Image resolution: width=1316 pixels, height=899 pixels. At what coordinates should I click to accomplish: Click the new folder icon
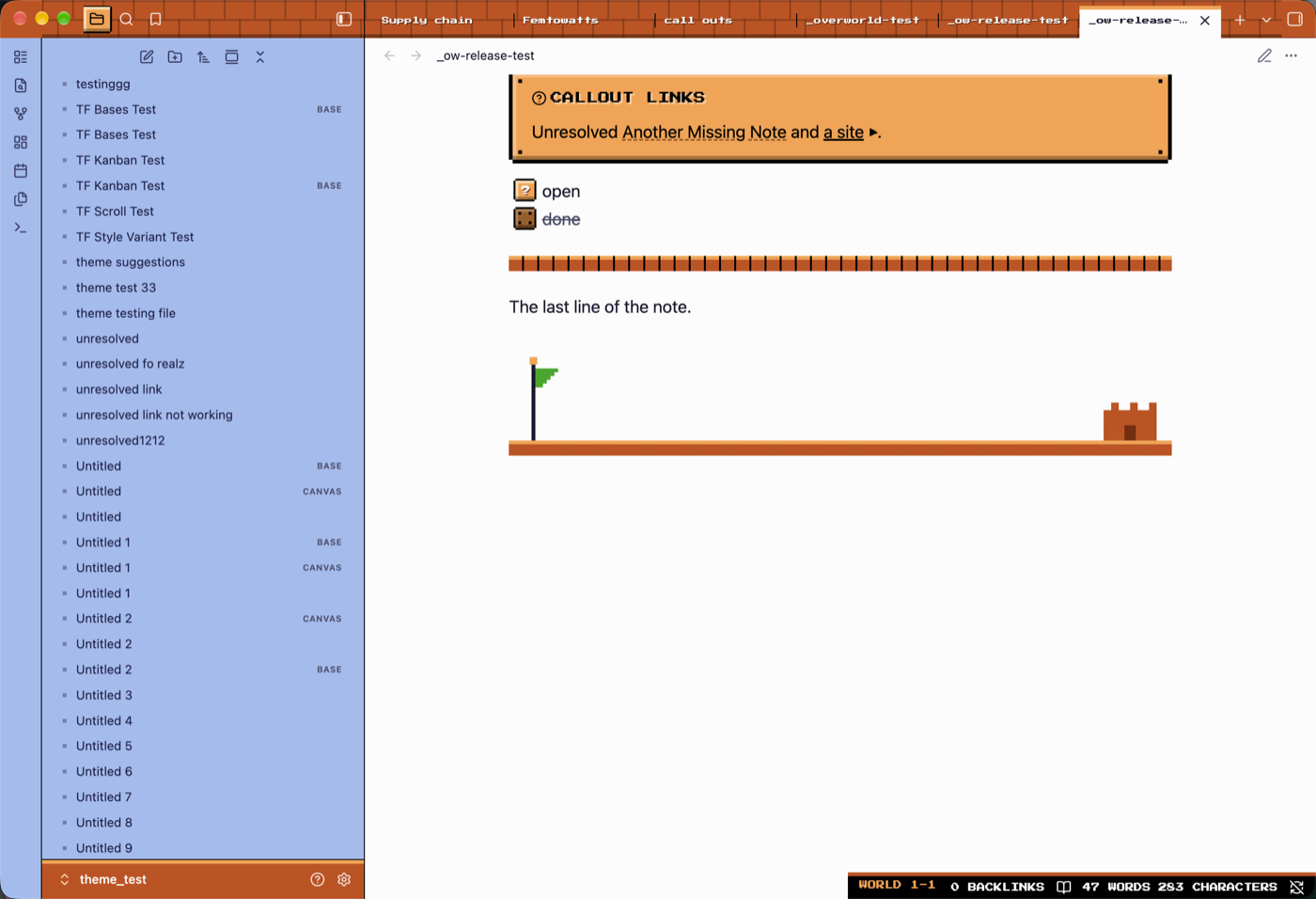point(175,57)
